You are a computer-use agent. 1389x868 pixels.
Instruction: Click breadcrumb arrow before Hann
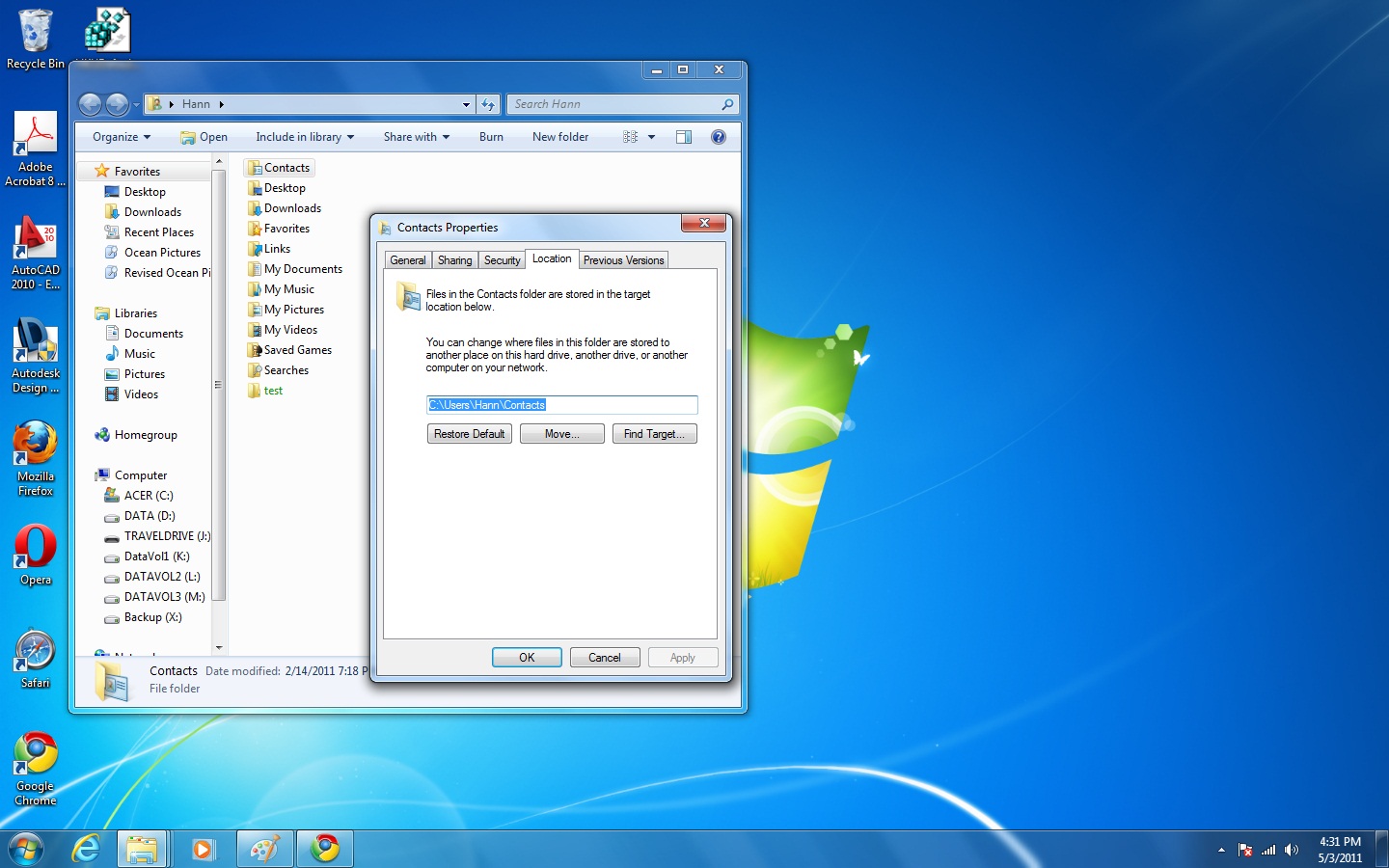172,104
